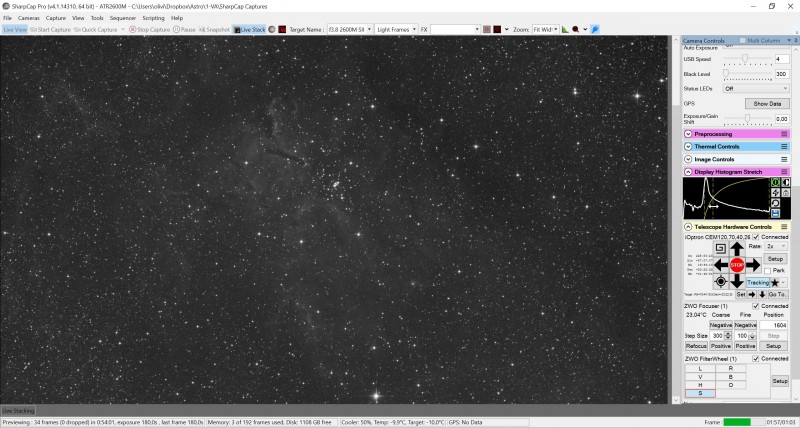Toggle the ZWO FilterWheel Connected checkbox
Screen dimensions: 800x428
[756, 359]
